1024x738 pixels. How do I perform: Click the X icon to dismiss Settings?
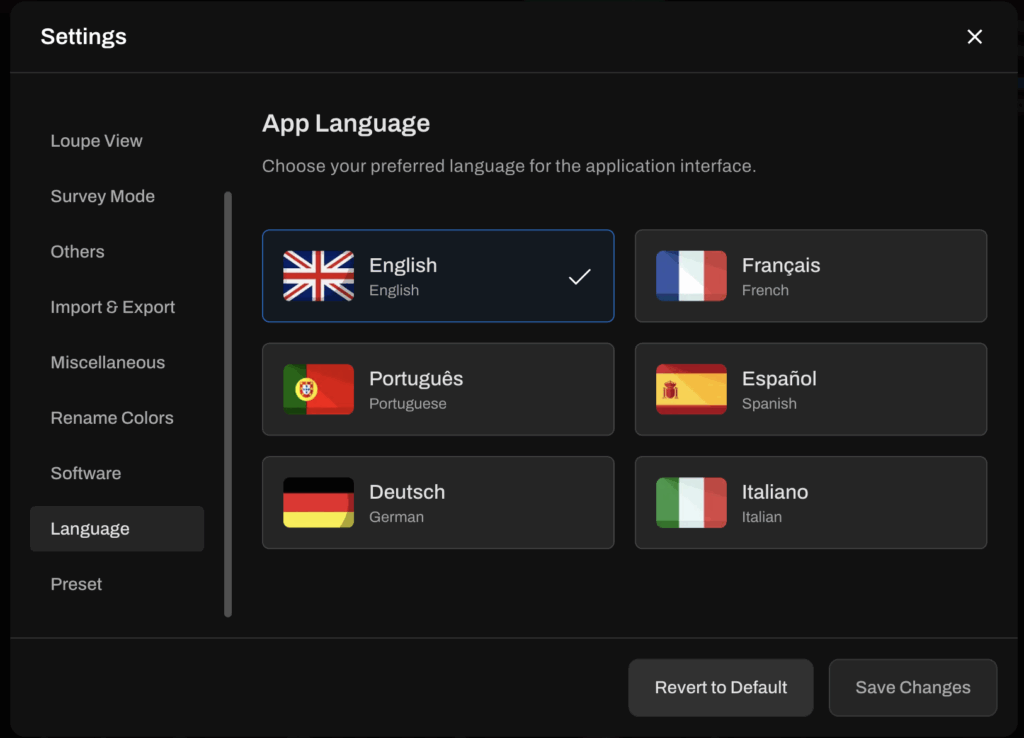tap(975, 36)
